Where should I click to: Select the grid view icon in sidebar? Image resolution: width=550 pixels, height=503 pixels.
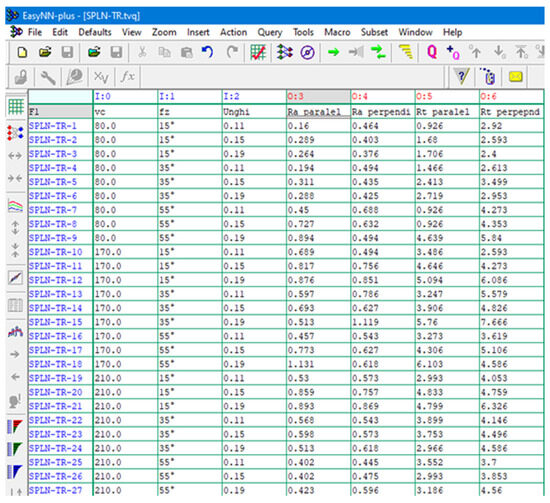tap(16, 106)
